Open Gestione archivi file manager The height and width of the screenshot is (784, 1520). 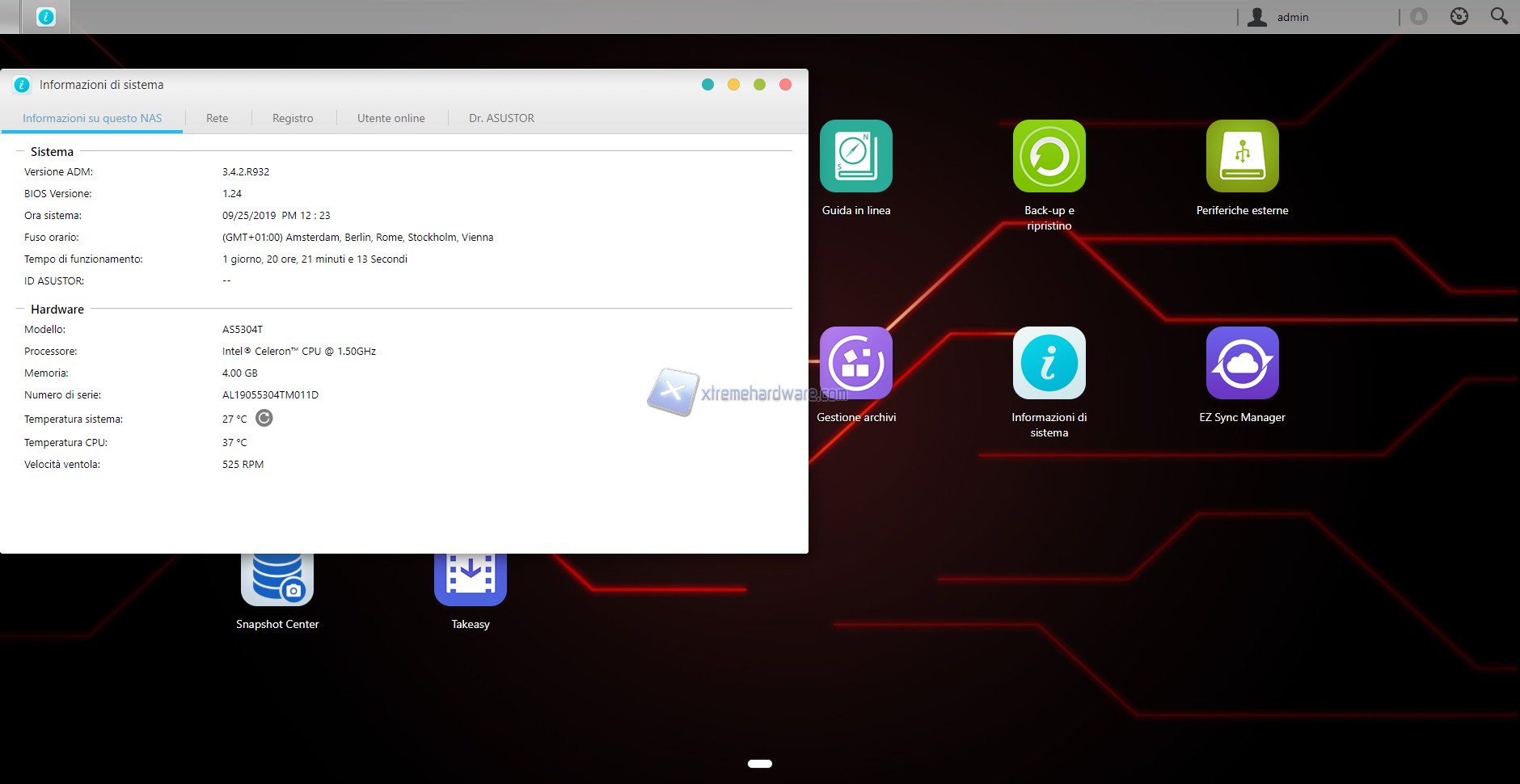point(855,364)
